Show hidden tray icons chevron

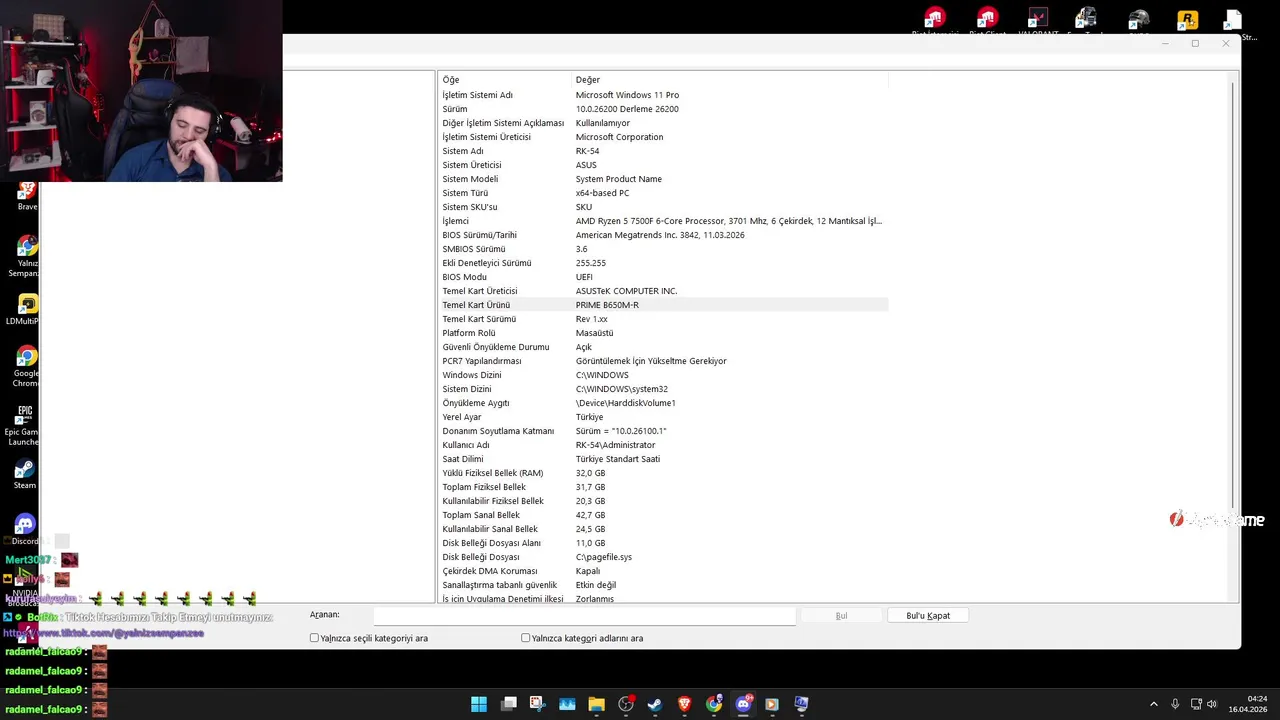1153,704
